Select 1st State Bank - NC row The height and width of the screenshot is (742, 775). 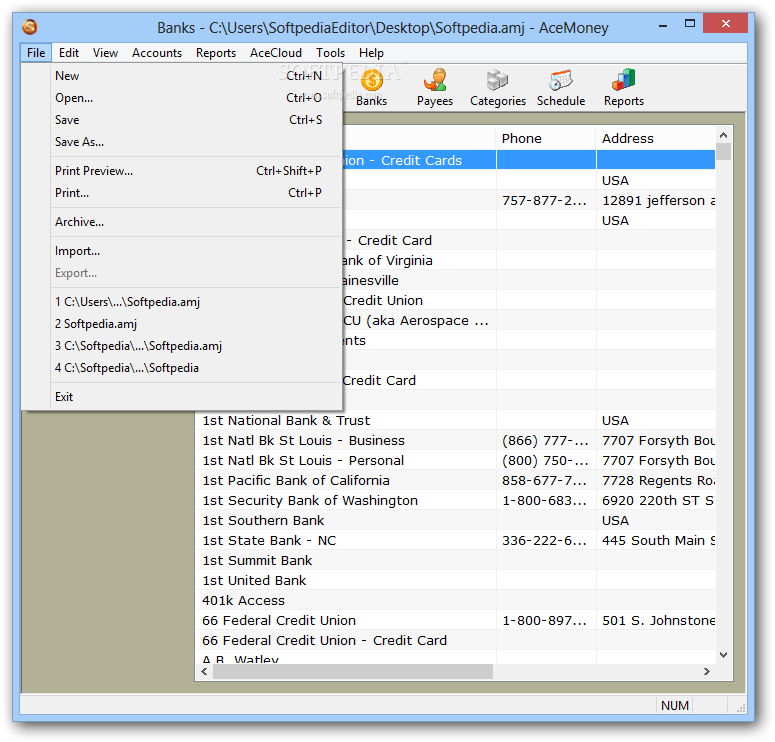pyautogui.click(x=455, y=540)
